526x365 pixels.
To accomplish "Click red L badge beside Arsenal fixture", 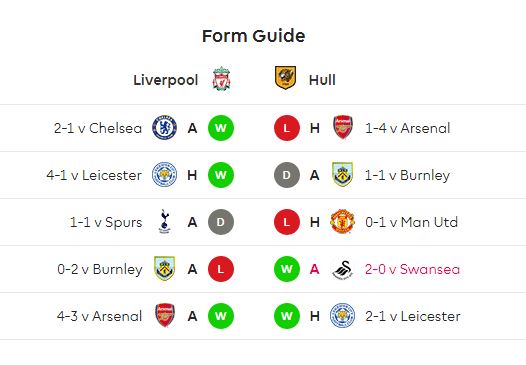I will [x=287, y=128].
